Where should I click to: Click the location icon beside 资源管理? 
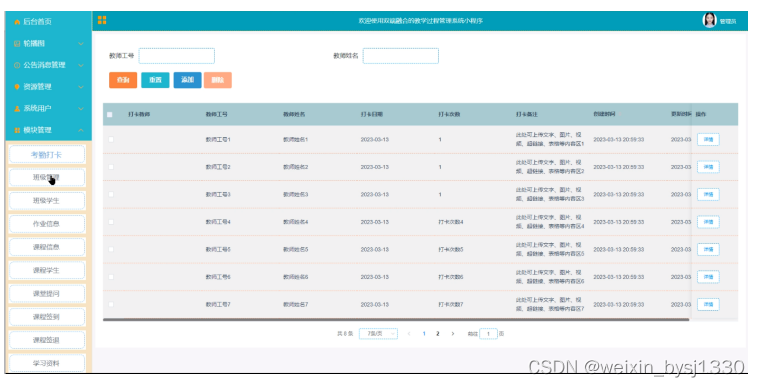pos(17,87)
